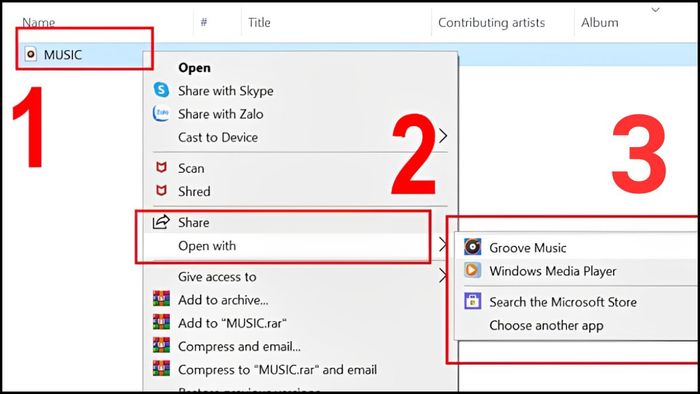Screen dimensions: 700x394
Task: Click the column sort chevron above Album
Action: pos(655,10)
